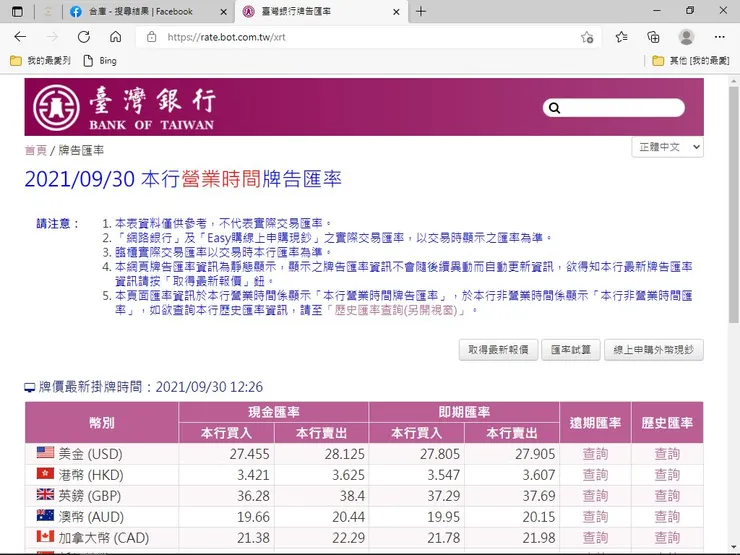The width and height of the screenshot is (740, 555).
Task: Click 歷史匯率 查詢 link for USD
Action: [667, 454]
